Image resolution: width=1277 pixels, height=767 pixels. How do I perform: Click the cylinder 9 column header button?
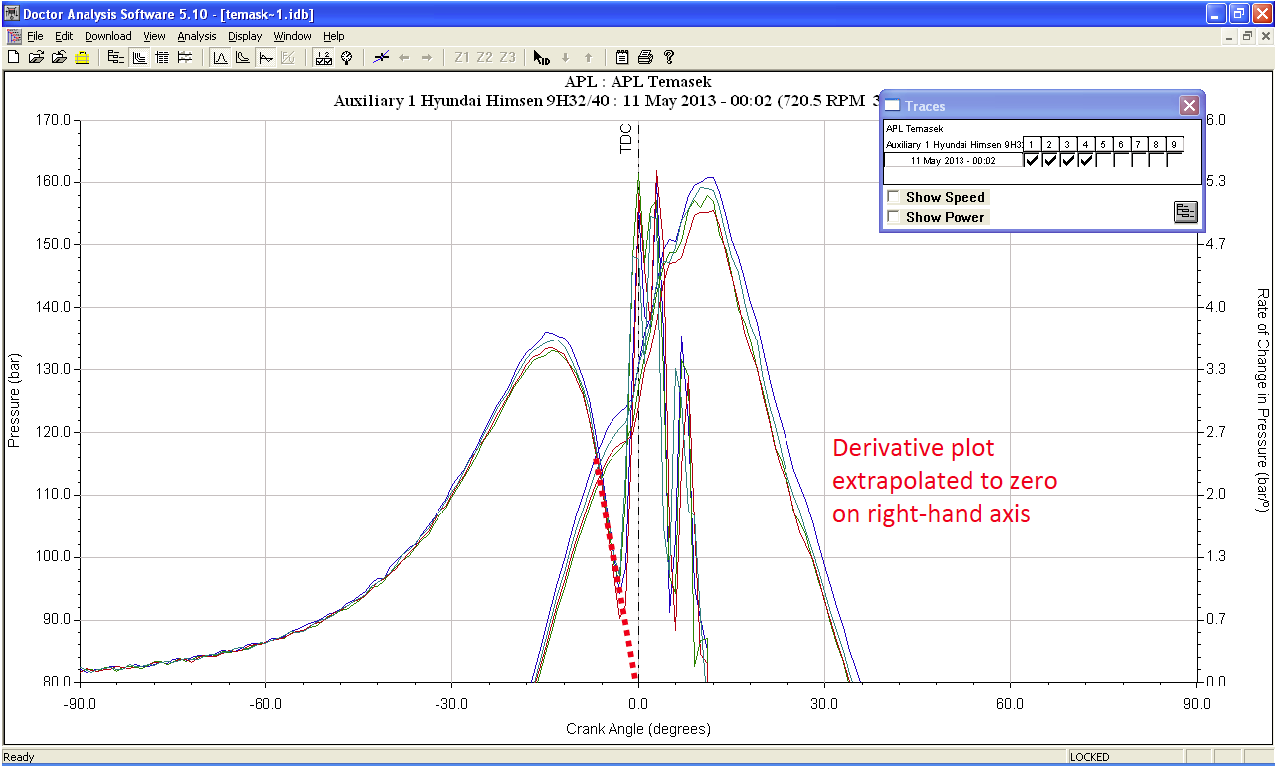pos(1173,144)
